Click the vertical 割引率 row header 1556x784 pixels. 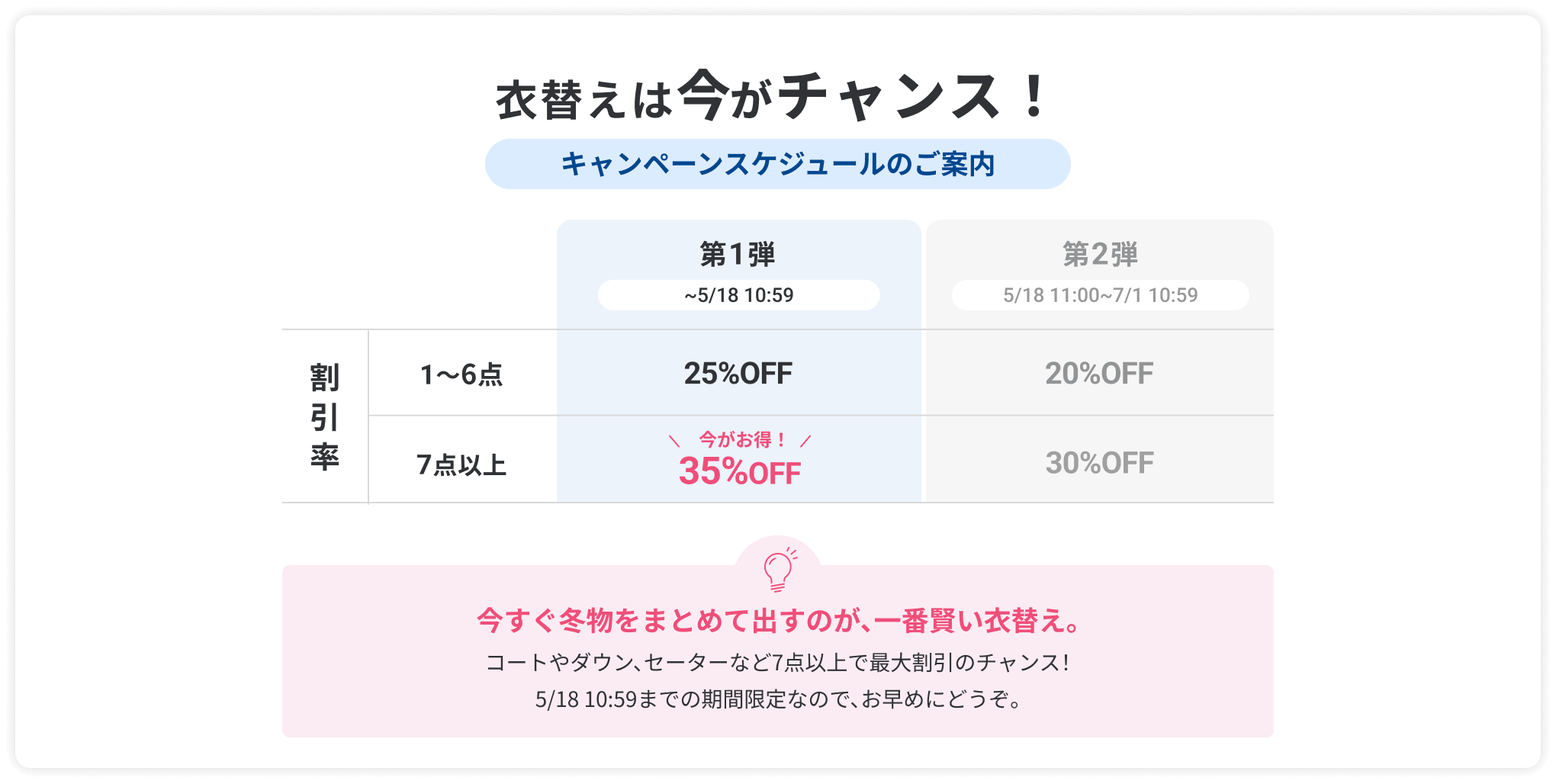click(325, 417)
